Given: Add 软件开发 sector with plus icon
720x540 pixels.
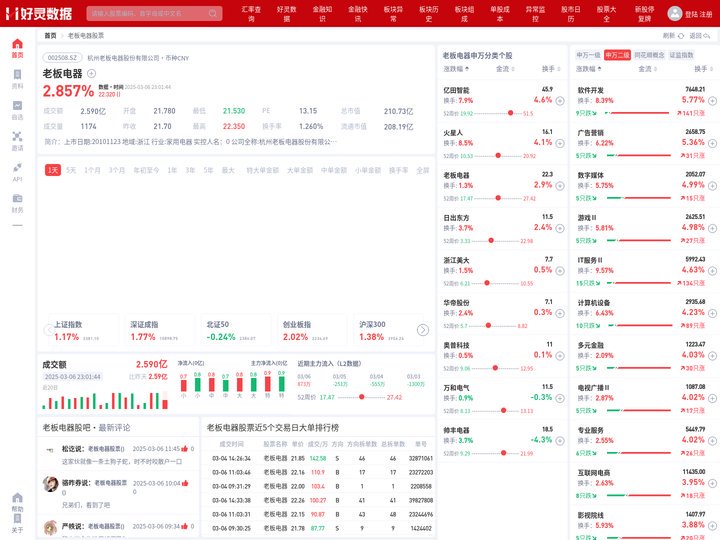Looking at the screenshot, I should coord(712,101).
